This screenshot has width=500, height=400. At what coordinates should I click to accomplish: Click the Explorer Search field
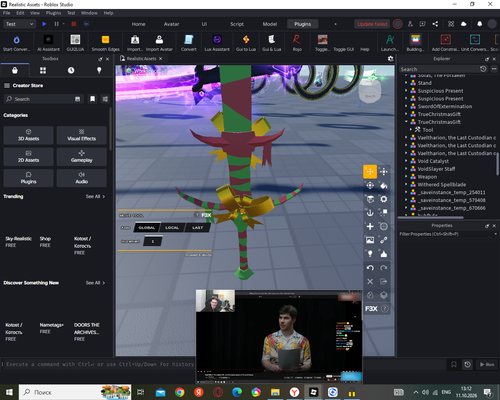[439, 69]
